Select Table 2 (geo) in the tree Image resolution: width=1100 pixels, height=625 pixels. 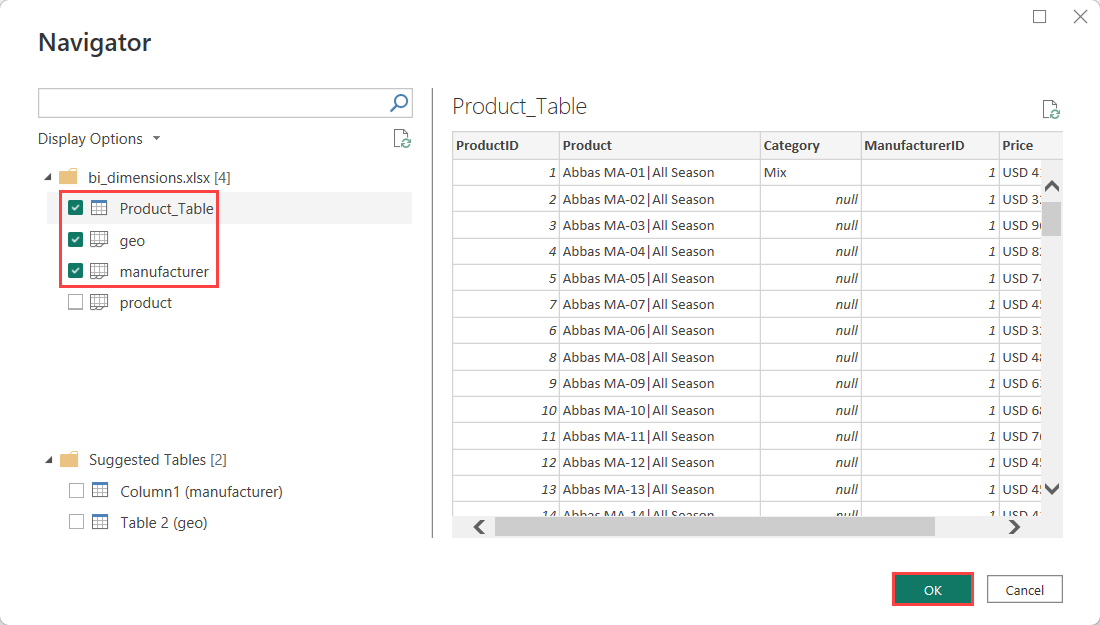(x=163, y=522)
